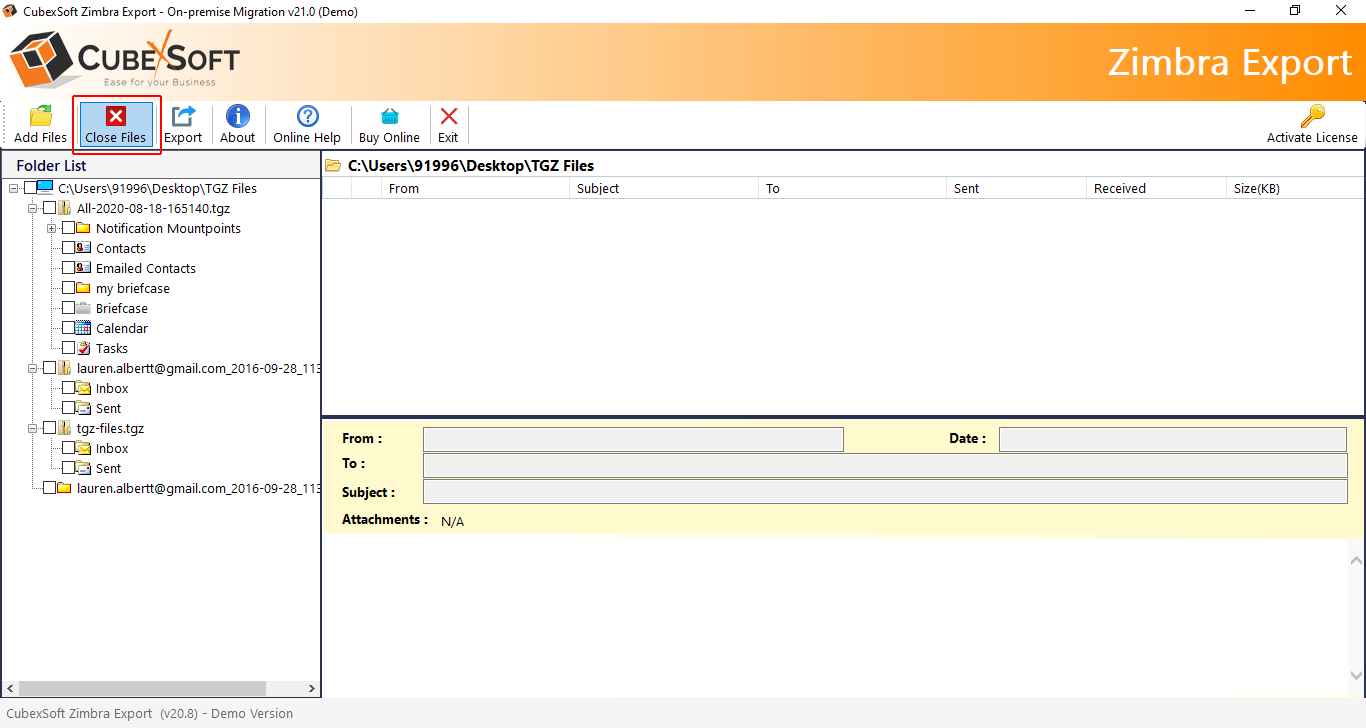The image size is (1366, 728).
Task: Sort by the From column header
Action: coord(475,188)
